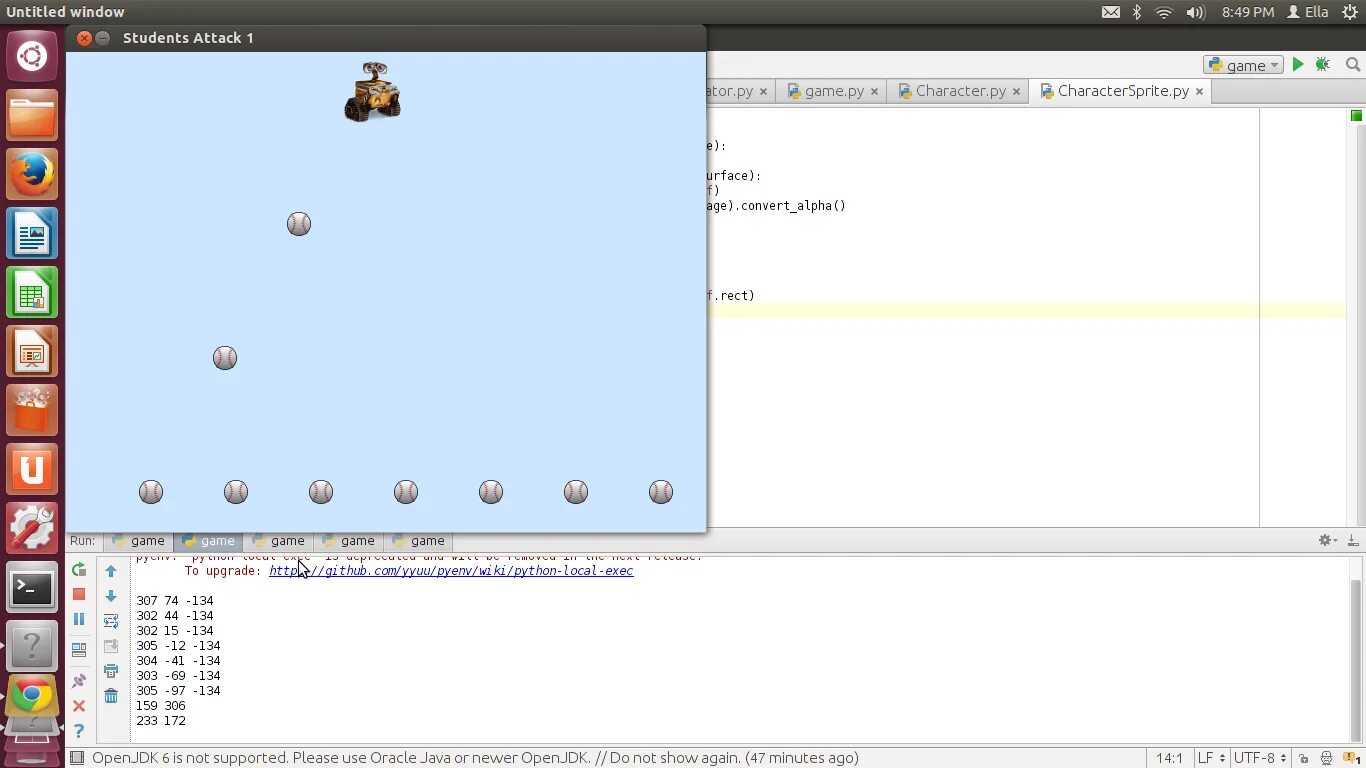Open LibreOffice Calc from launcher
The height and width of the screenshot is (768, 1366).
click(32, 293)
